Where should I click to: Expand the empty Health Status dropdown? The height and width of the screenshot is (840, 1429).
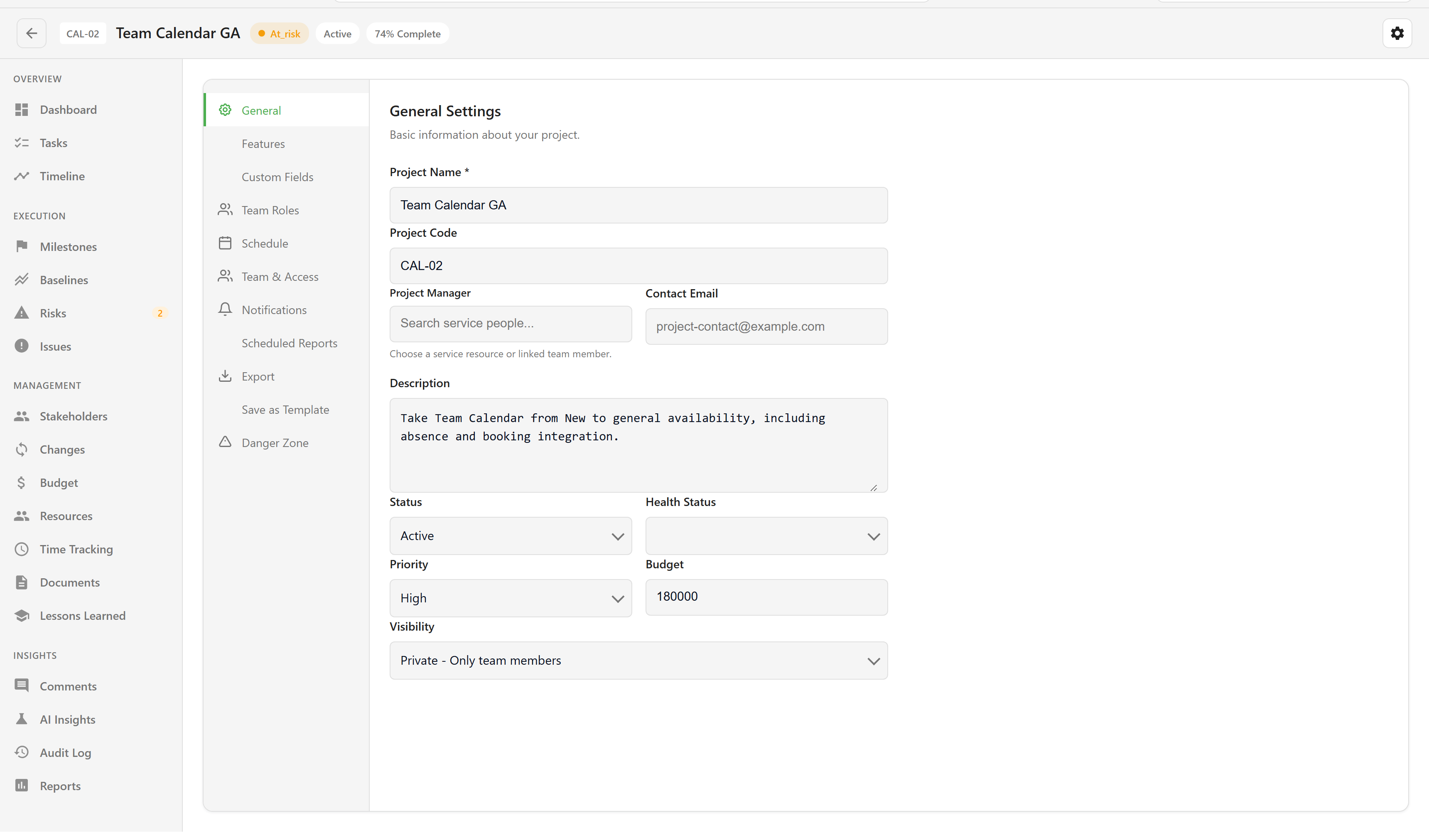(766, 536)
